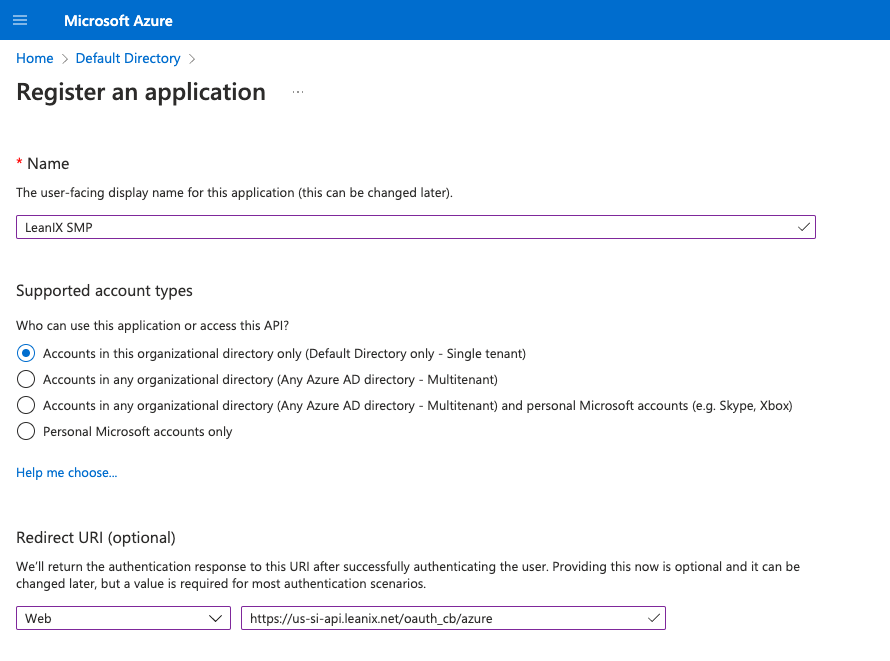The image size is (890, 661).
Task: Open the ellipsis more-options next to page title
Action: click(298, 92)
